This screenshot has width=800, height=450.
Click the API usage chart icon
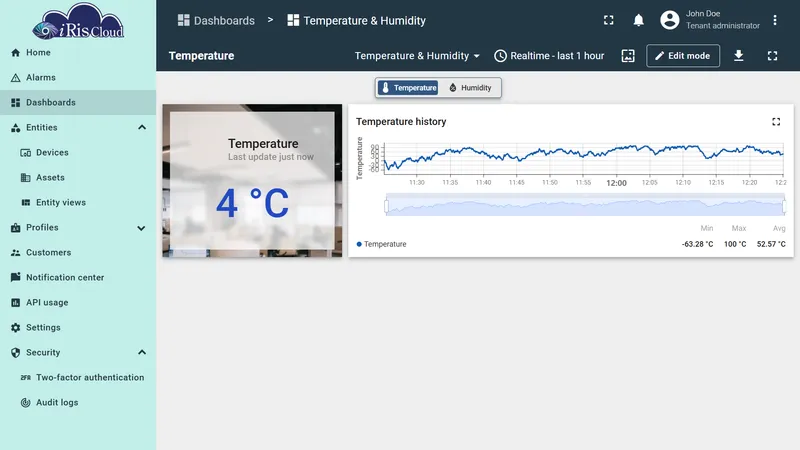point(16,303)
